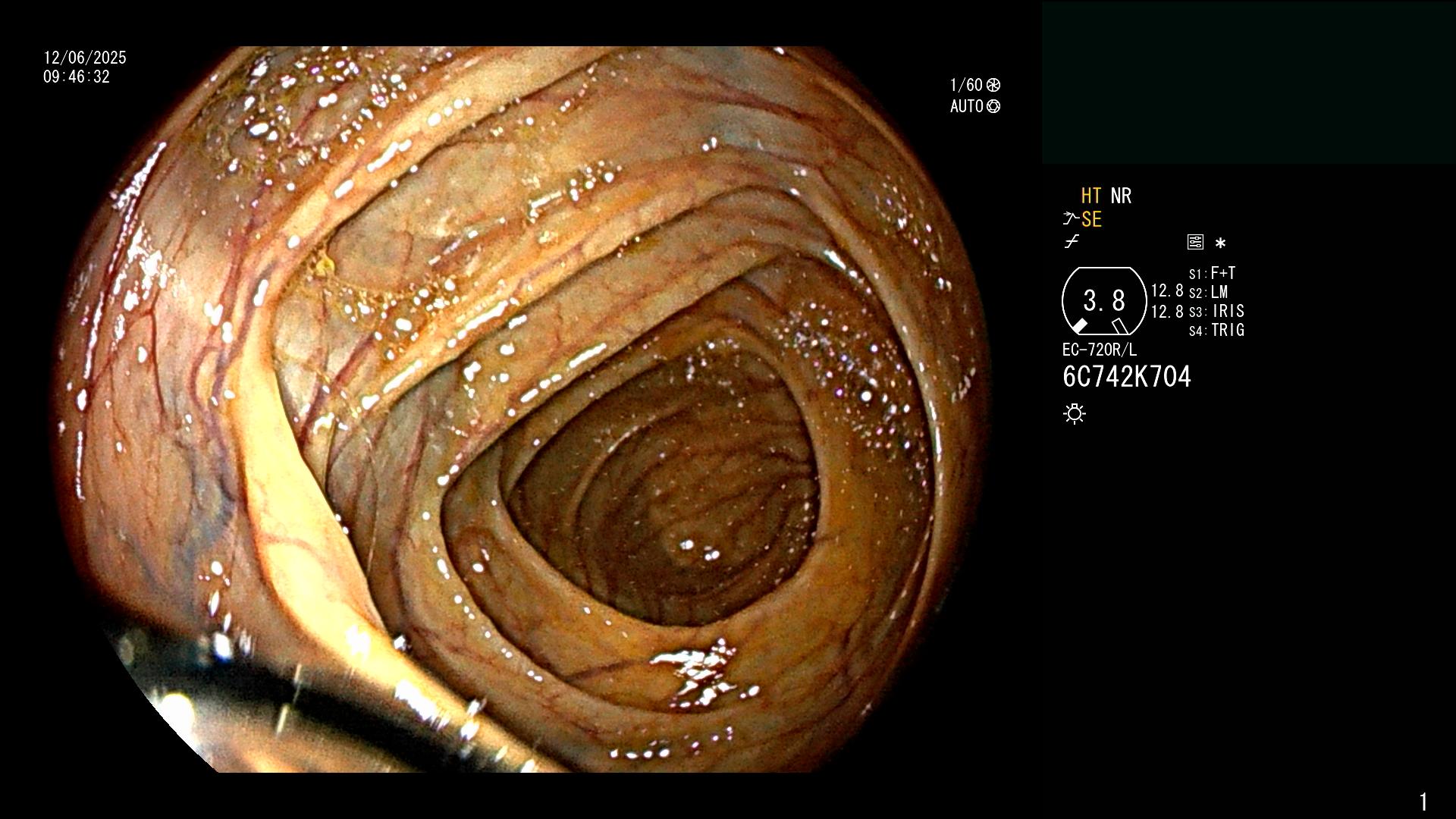1456x819 pixels.
Task: Click the structure enhancement curve icon beside SE
Action: click(1071, 219)
